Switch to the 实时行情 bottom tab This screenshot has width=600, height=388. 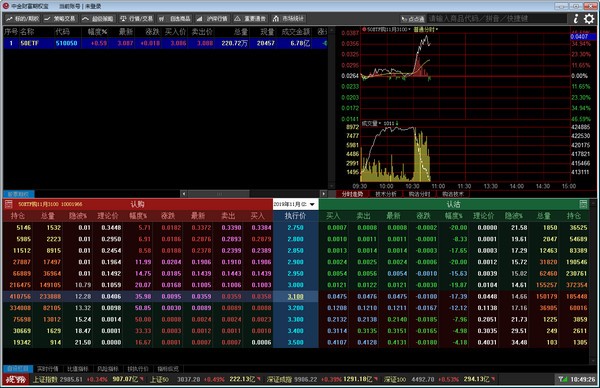[48, 369]
